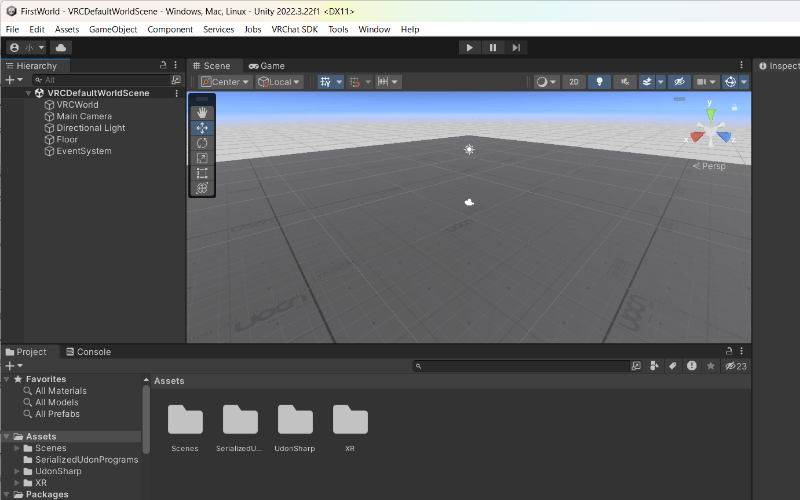800x500 pixels.
Task: Toggle Persp projection label
Action: (x=709, y=166)
